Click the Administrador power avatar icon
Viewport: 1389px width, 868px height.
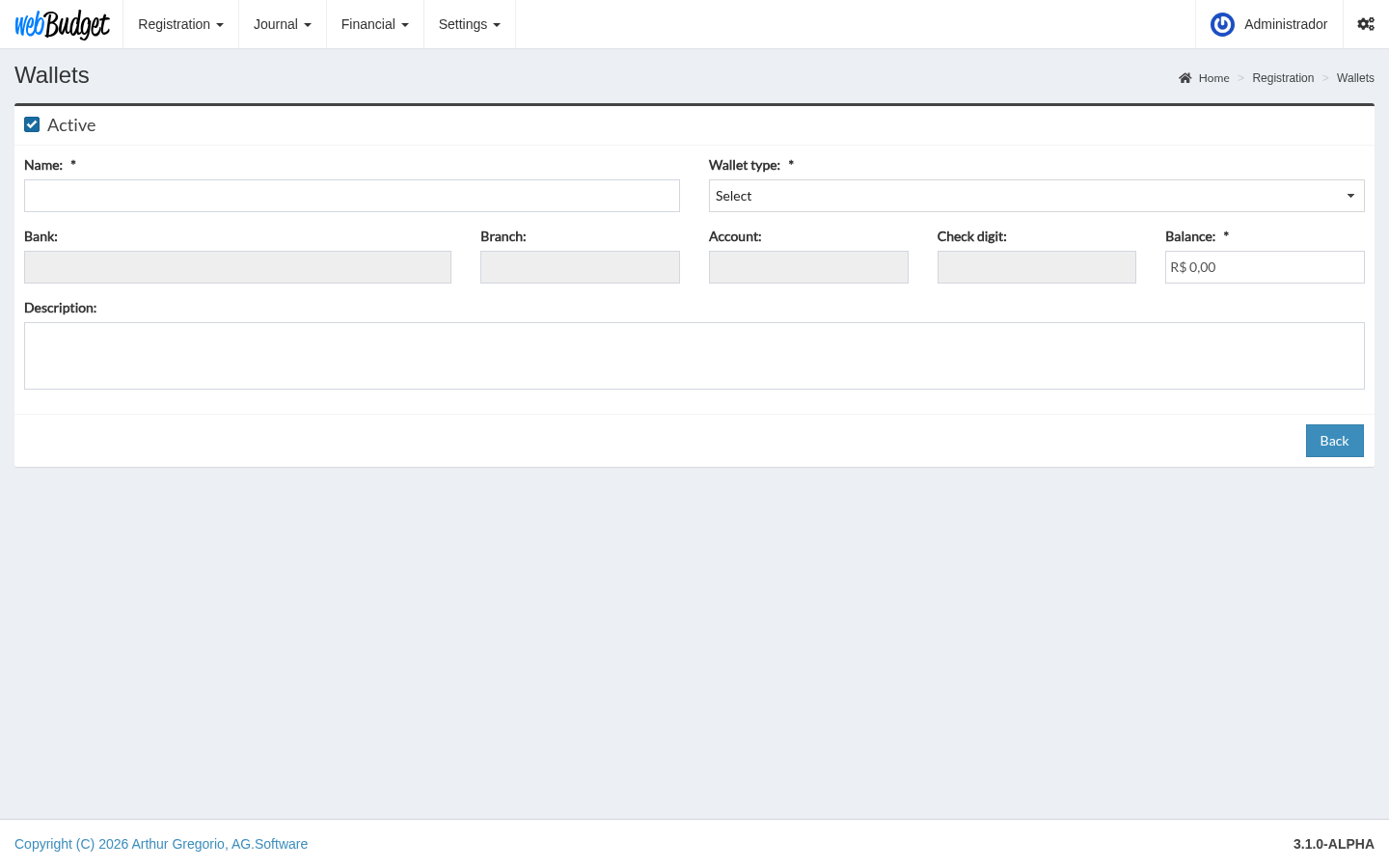coord(1222,24)
